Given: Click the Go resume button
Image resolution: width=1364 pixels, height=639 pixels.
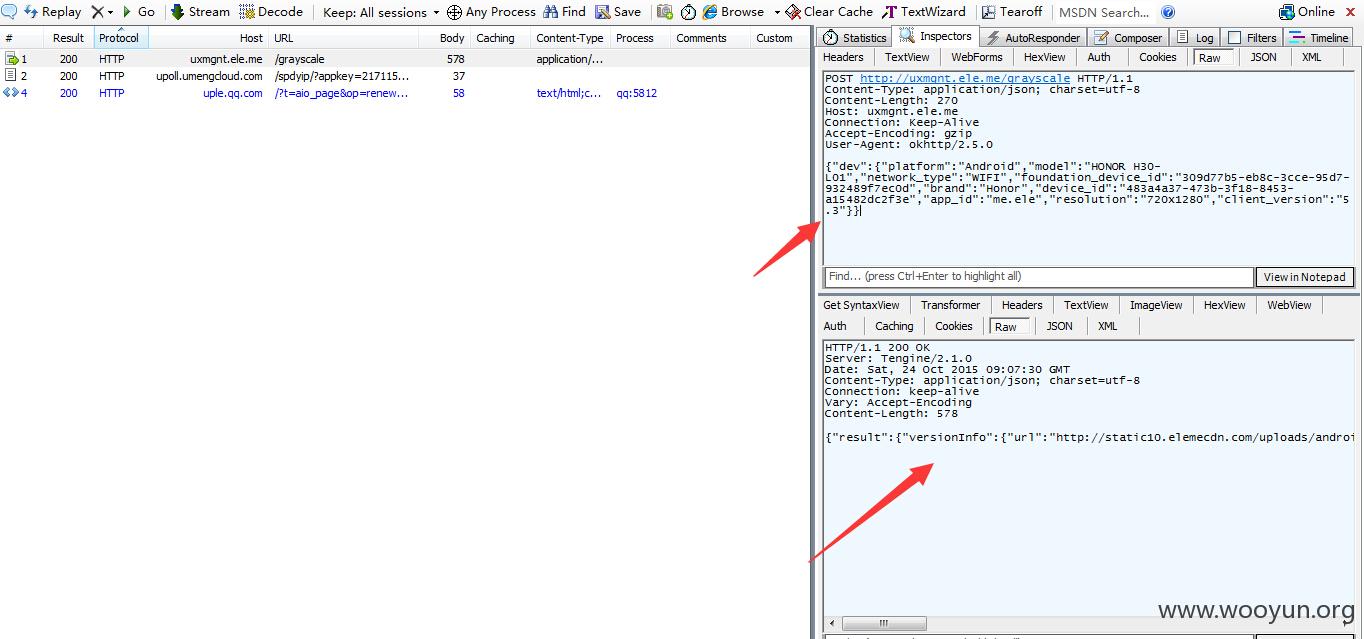Looking at the screenshot, I should [138, 12].
